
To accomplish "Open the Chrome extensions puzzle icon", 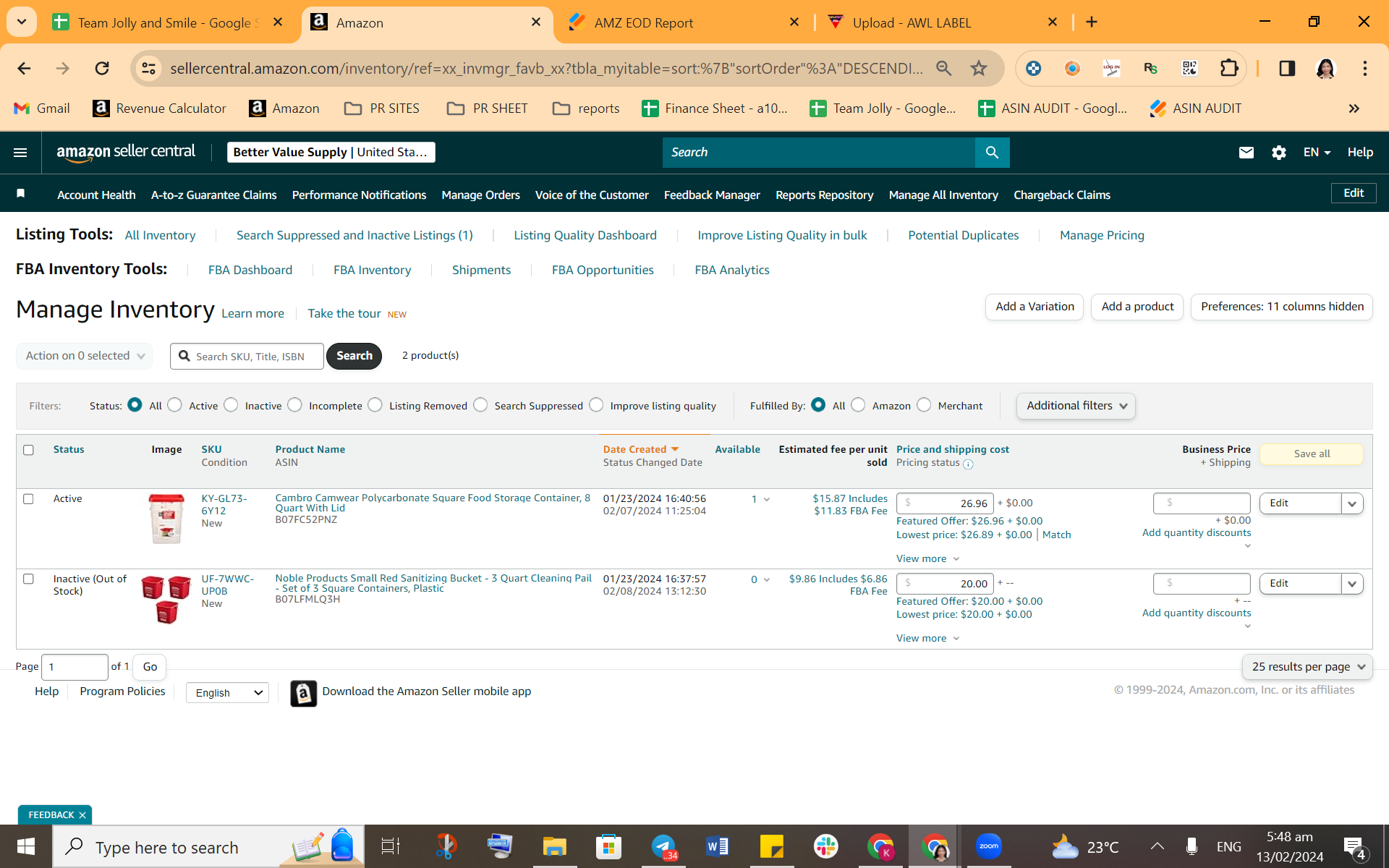I will coord(1228,69).
